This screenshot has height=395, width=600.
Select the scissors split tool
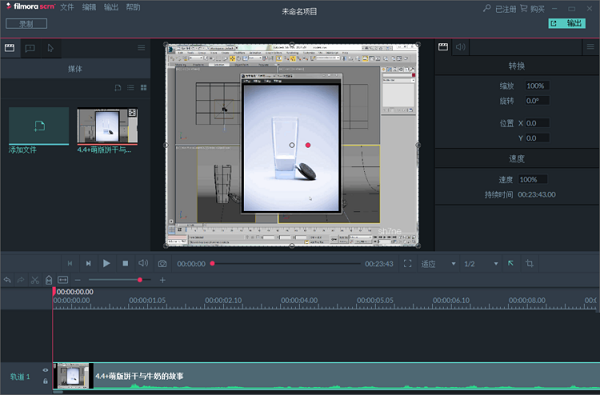[35, 280]
